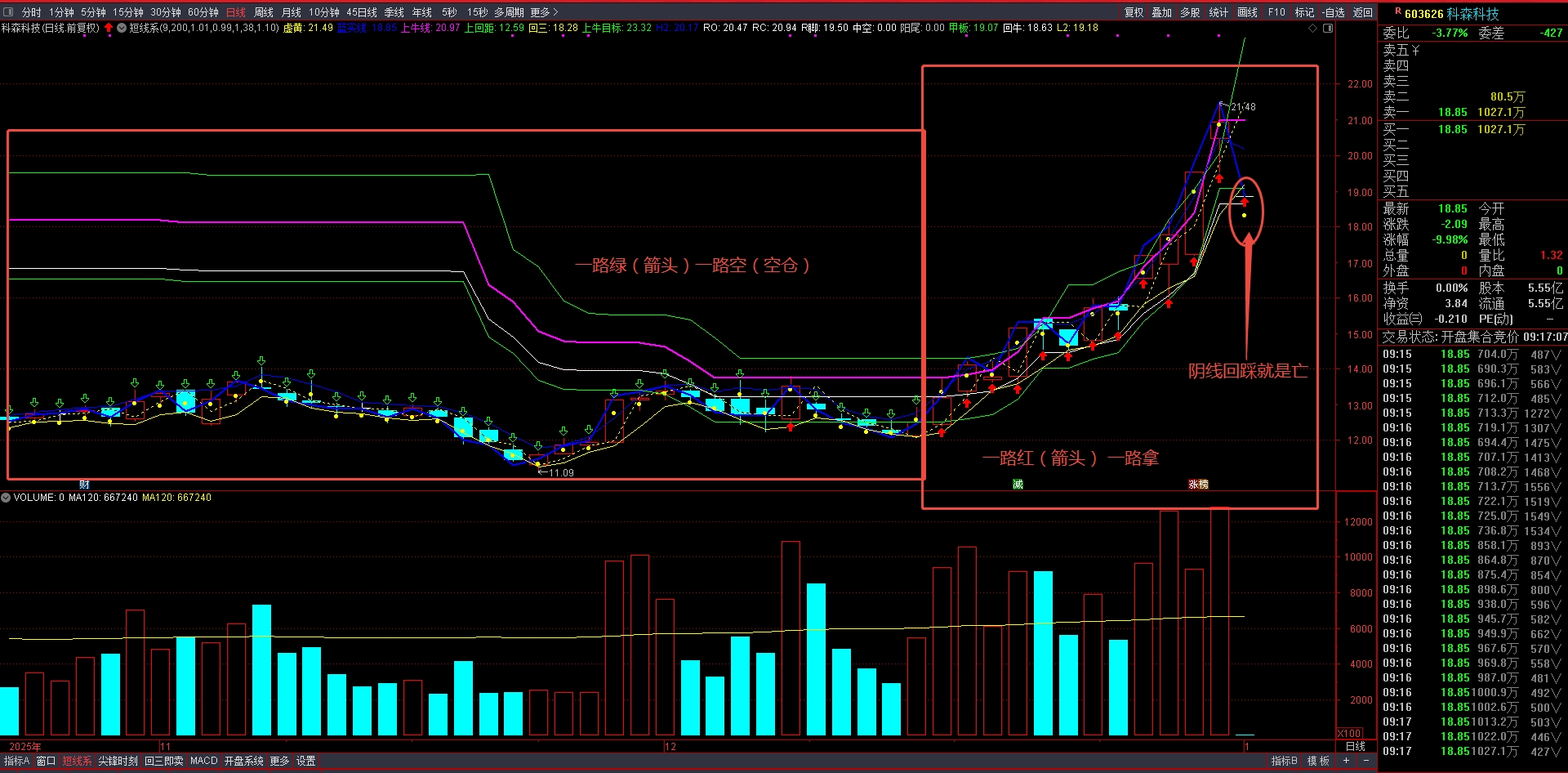1568x773 pixels.
Task: Expand the VOLUME indicator dropdown arrow
Action: [x=6, y=497]
